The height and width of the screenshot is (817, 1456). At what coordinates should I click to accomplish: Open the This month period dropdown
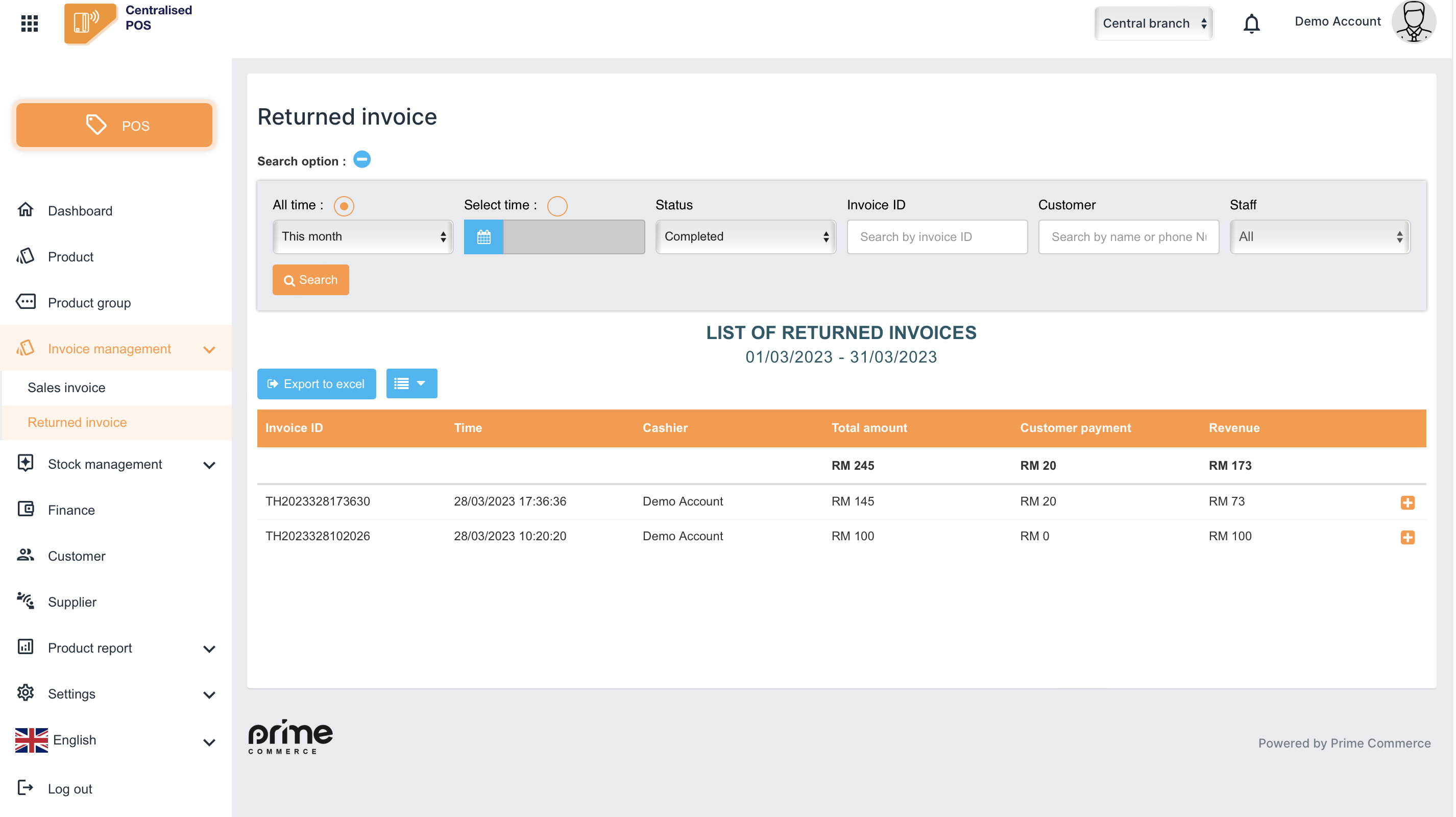[362, 237]
